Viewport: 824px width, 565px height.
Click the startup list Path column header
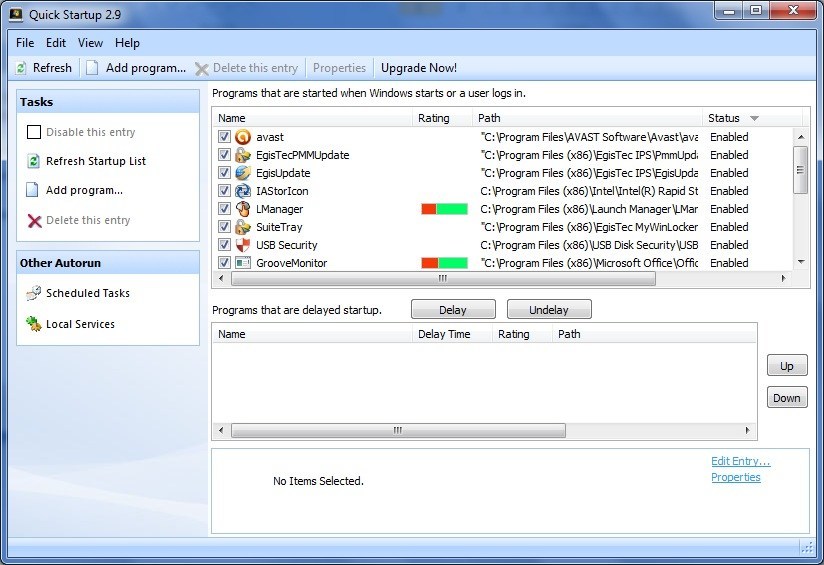[x=587, y=118]
